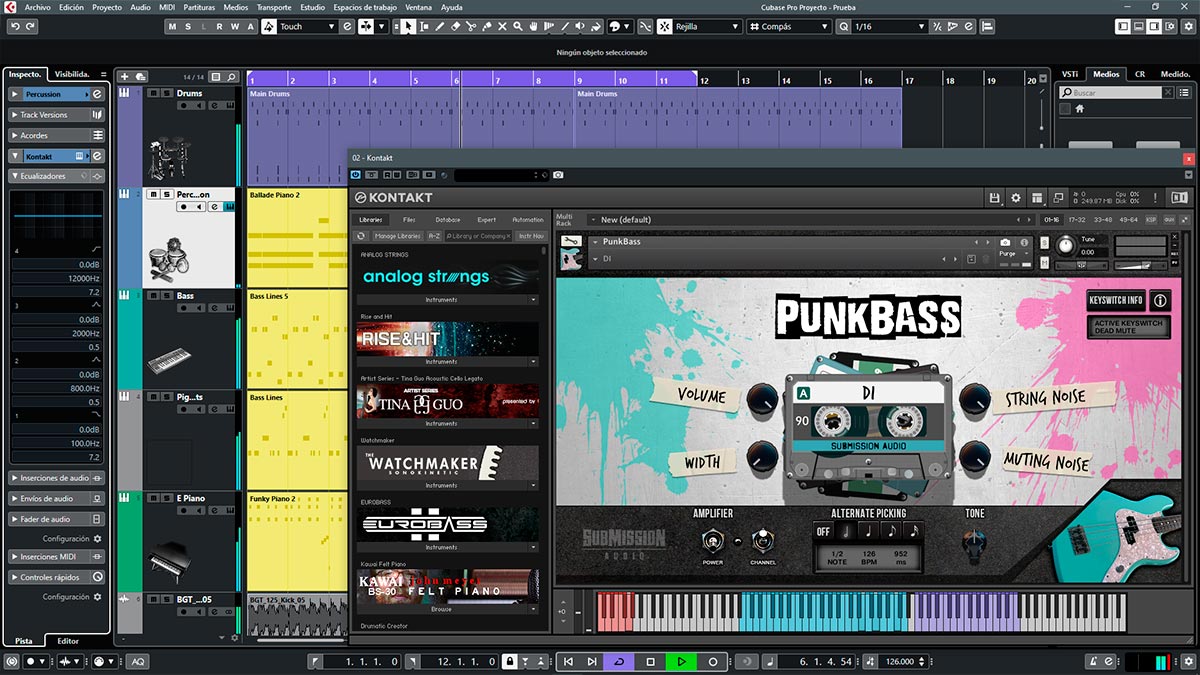The image size is (1200, 675).
Task: Toggle AQ auto quantize button
Action: click(x=138, y=661)
